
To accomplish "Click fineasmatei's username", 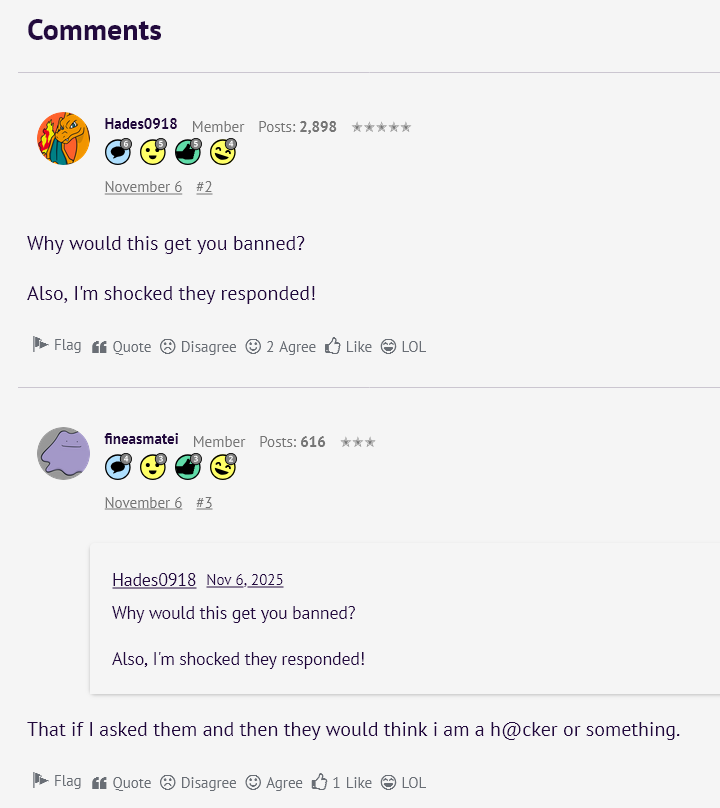I will 141,439.
